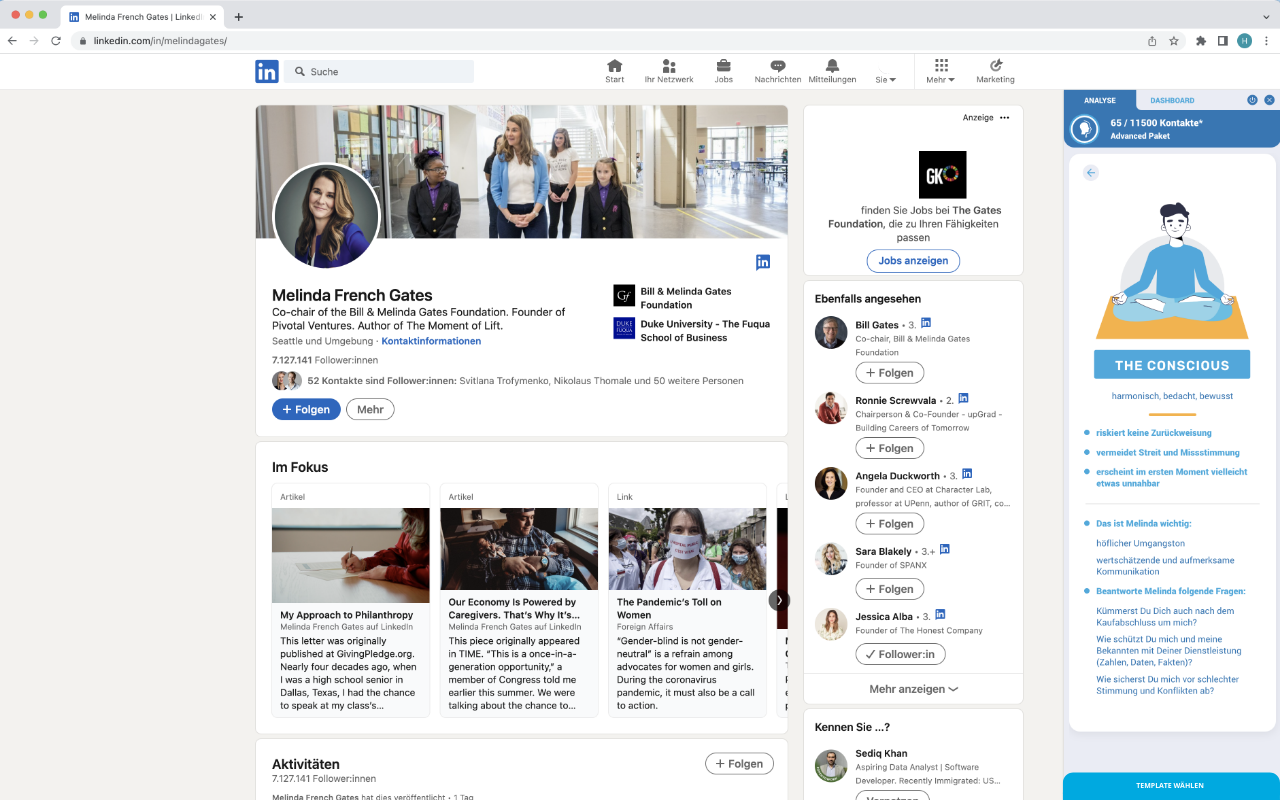
Task: Check Mitteilungen bell icon
Action: pos(832,66)
